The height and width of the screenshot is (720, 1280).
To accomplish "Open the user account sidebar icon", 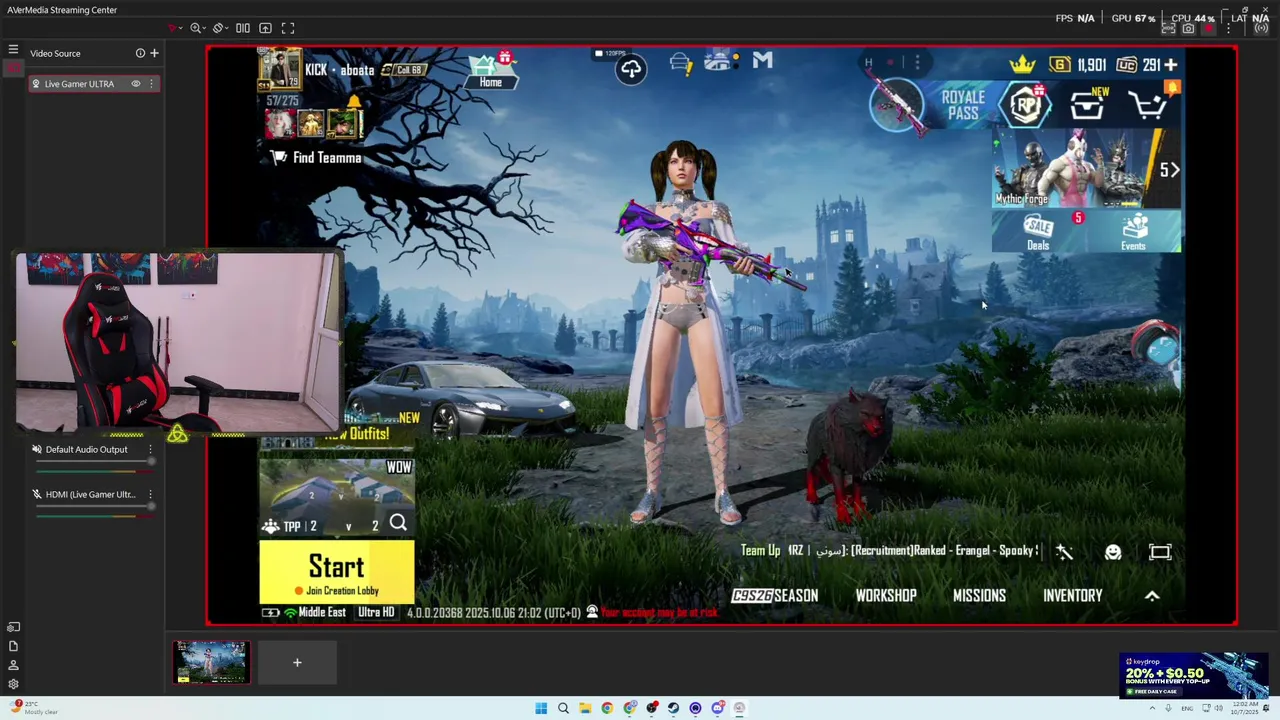I will pyautogui.click(x=13, y=665).
